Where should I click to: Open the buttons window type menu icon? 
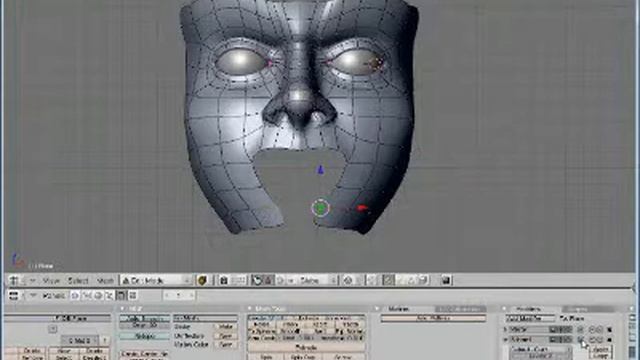point(13,295)
